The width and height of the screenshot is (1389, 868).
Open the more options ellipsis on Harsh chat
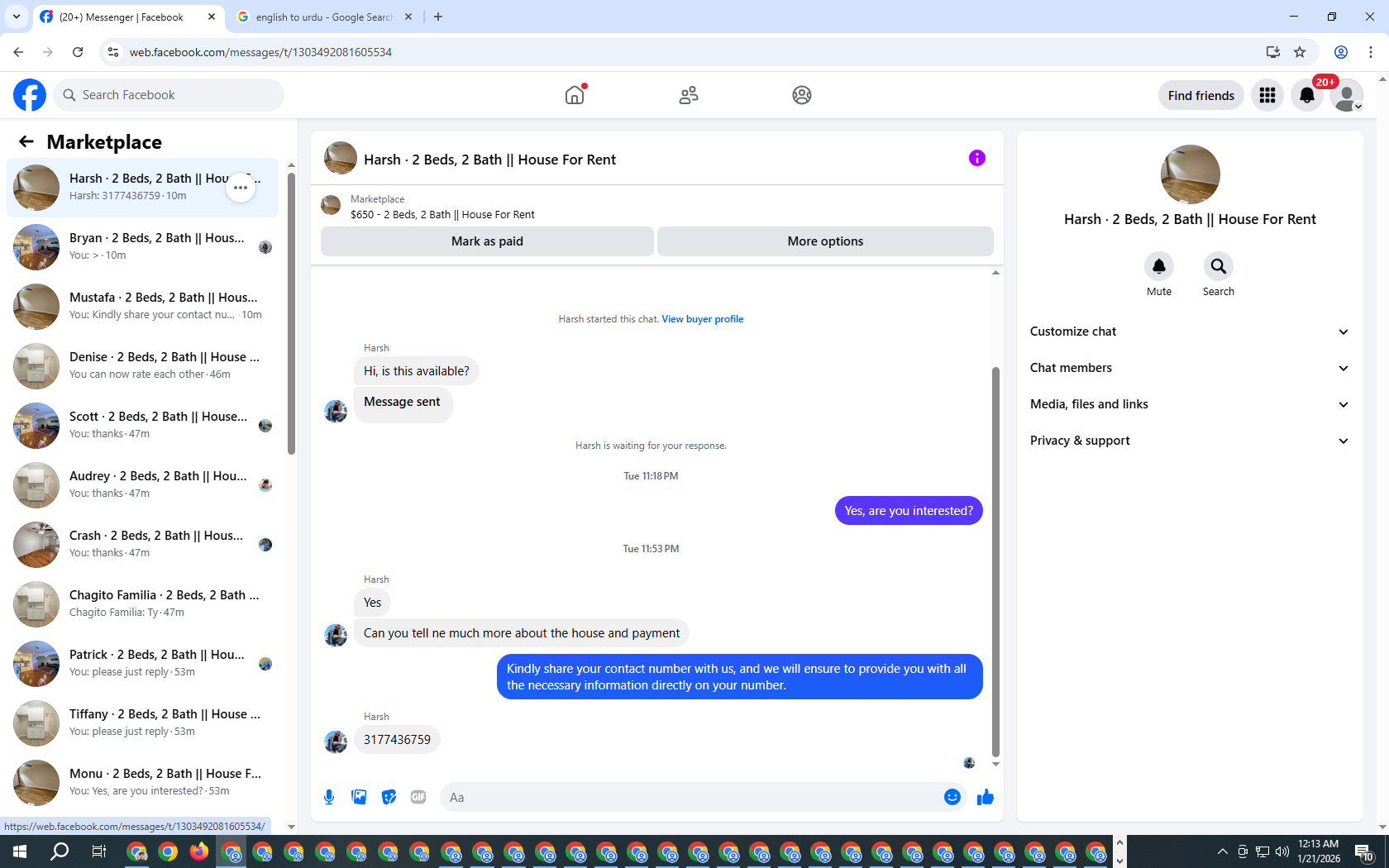tap(241, 188)
